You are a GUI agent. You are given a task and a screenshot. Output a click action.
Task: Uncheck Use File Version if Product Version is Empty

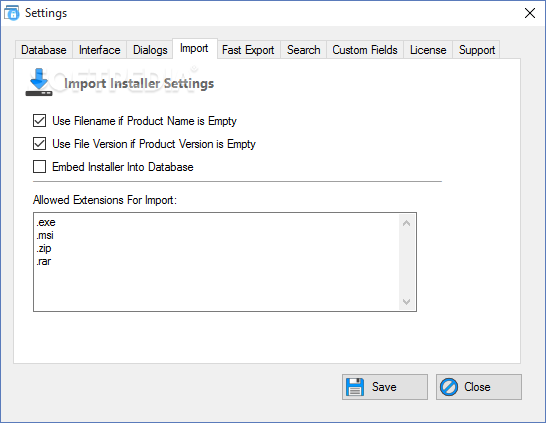pos(39,144)
